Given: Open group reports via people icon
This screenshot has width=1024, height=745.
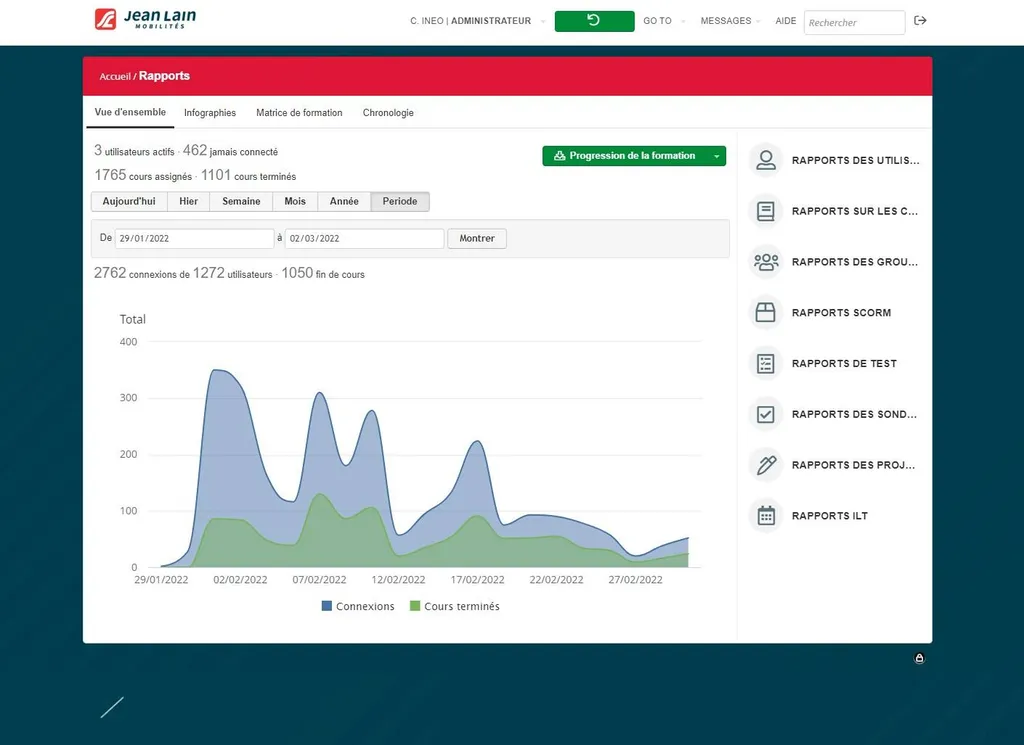Looking at the screenshot, I should click(765, 262).
